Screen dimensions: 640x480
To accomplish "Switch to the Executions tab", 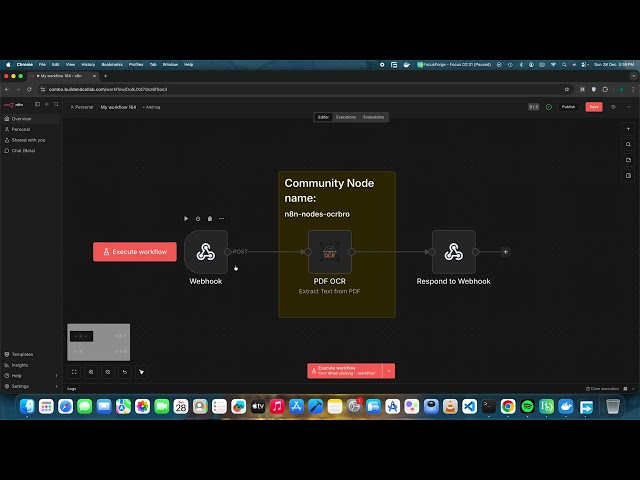I will [x=346, y=117].
